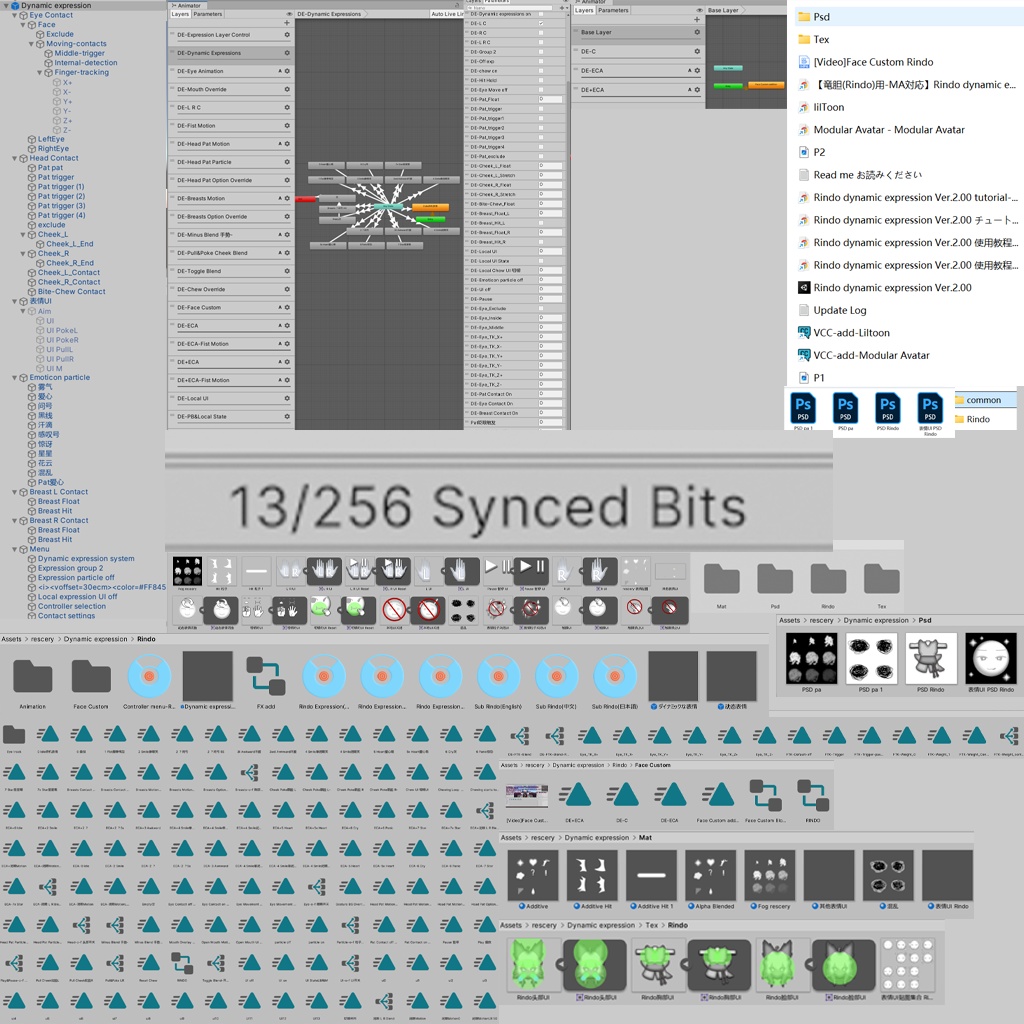Select the RINDO controller in Face Custom folder
Image resolution: width=1024 pixels, height=1024 pixels.
pyautogui.click(x=812, y=795)
